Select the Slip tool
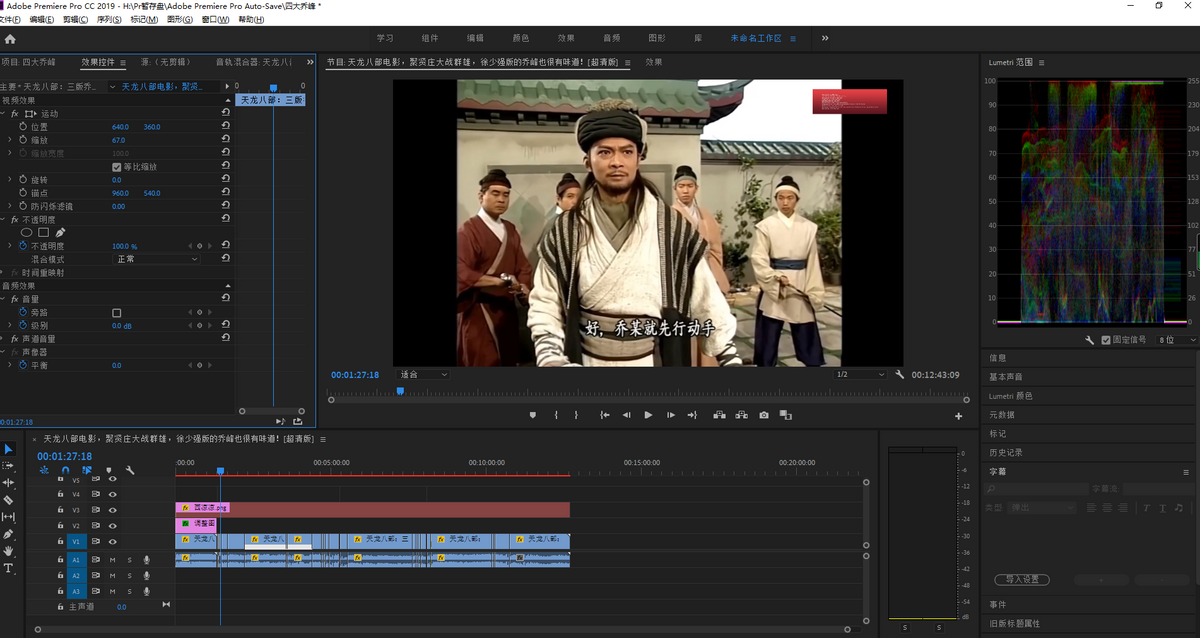 8,517
